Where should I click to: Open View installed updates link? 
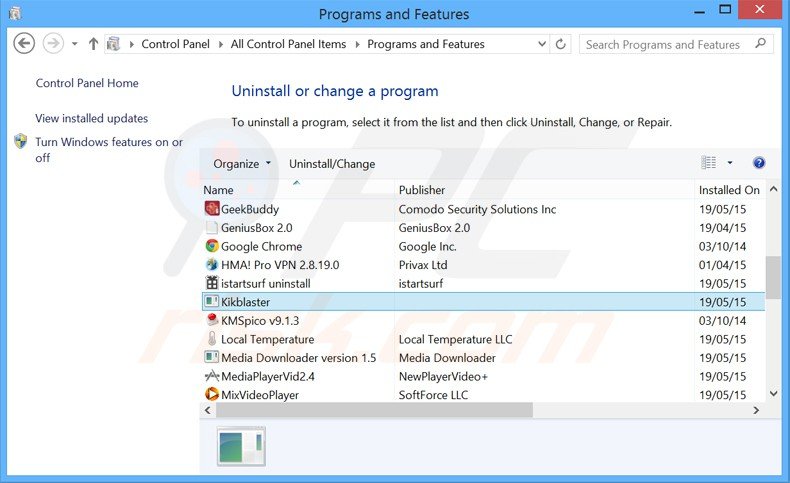[92, 118]
